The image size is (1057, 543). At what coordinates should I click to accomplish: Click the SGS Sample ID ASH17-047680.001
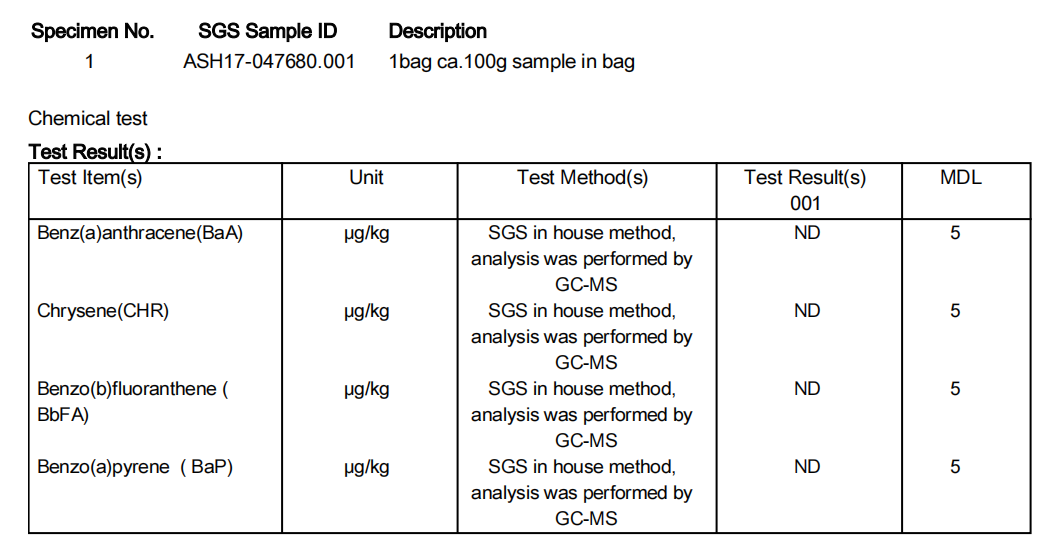pos(268,62)
